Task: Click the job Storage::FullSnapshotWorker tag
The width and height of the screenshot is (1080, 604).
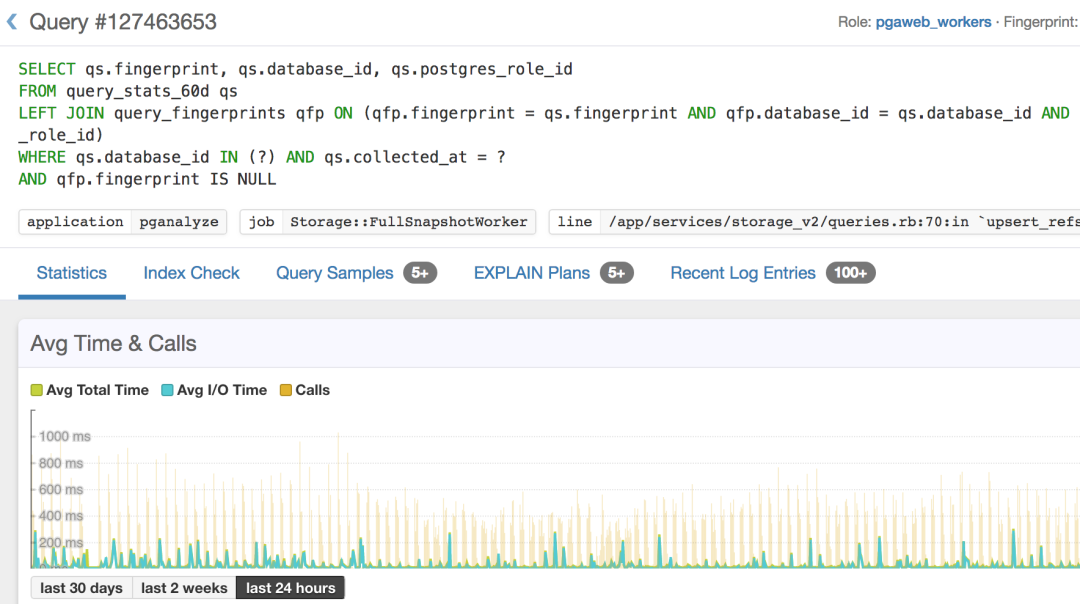Action: click(x=388, y=222)
